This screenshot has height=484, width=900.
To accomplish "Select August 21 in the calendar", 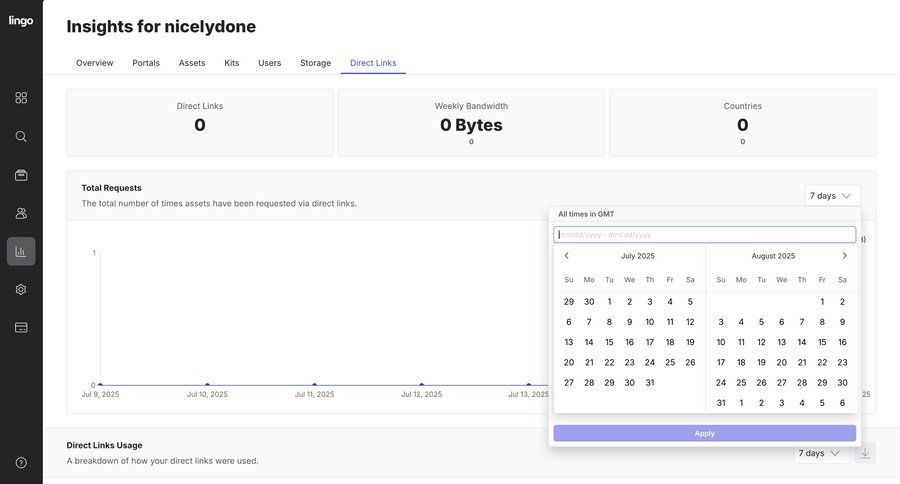I will pos(802,362).
